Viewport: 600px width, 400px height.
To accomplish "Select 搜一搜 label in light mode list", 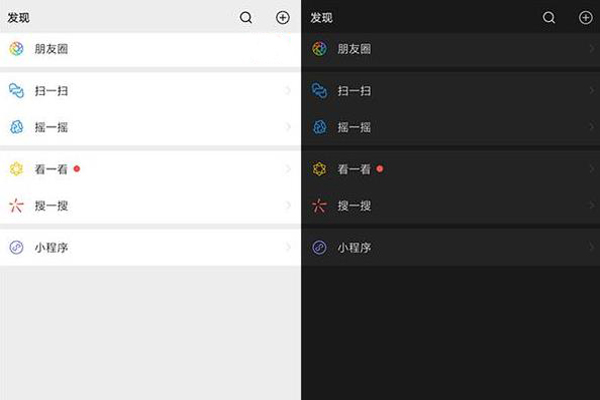I will click(x=51, y=206).
